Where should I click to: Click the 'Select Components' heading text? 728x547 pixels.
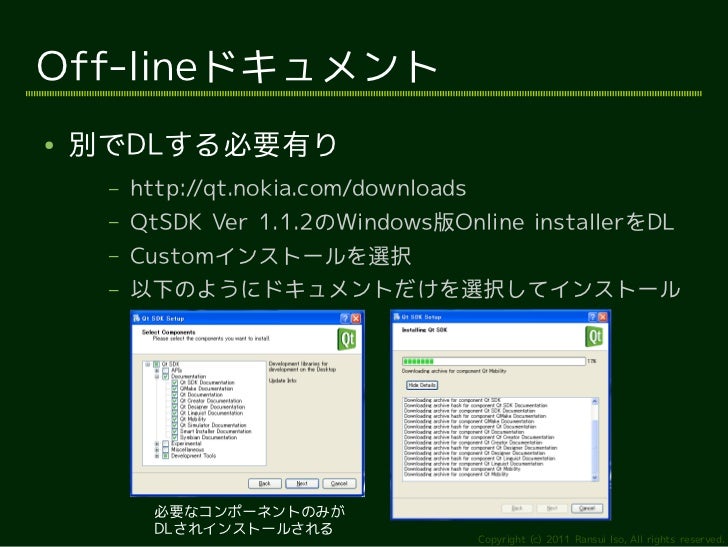[169, 332]
